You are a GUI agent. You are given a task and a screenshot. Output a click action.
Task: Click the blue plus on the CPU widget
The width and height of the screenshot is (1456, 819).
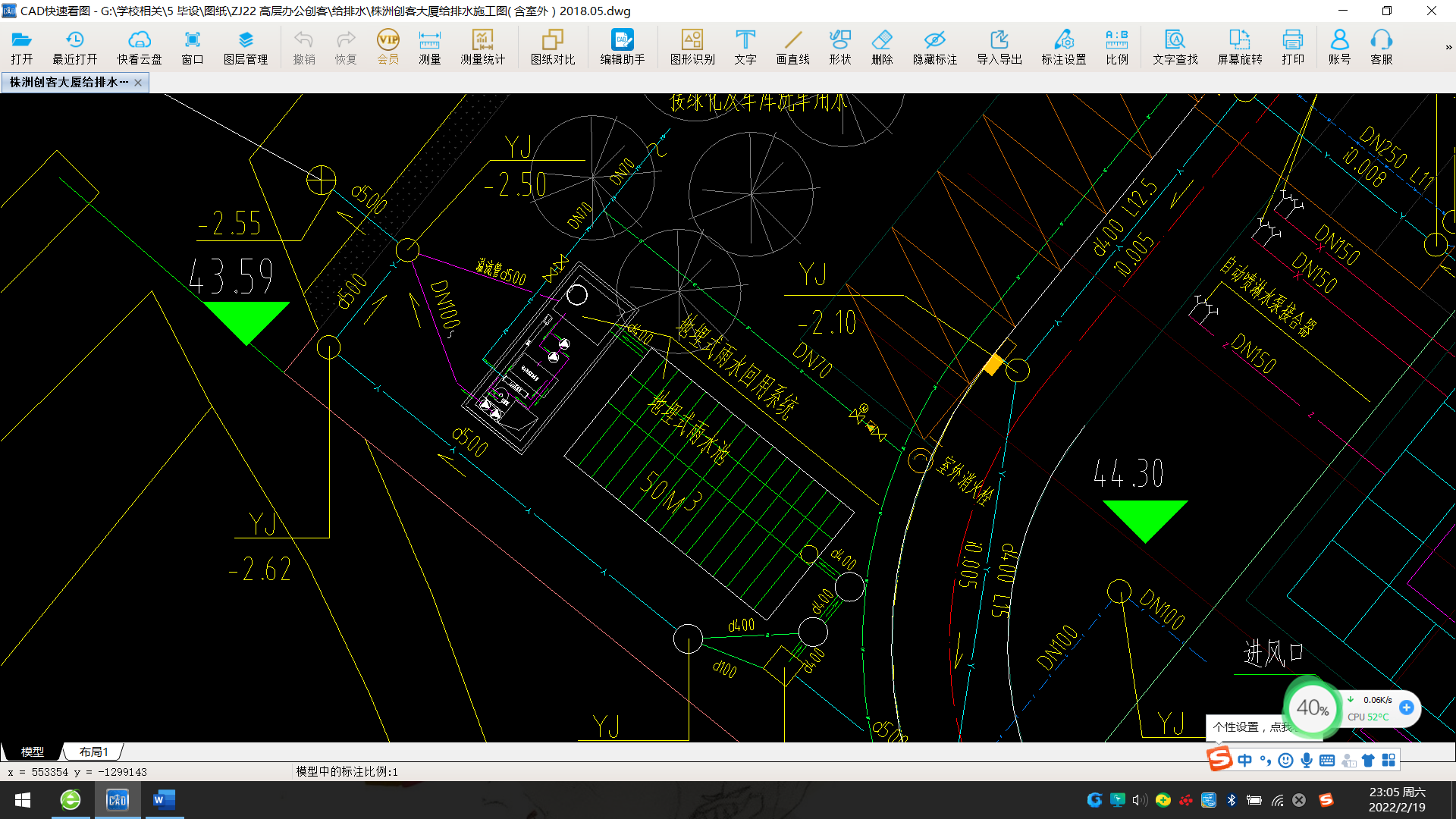pos(1407,707)
